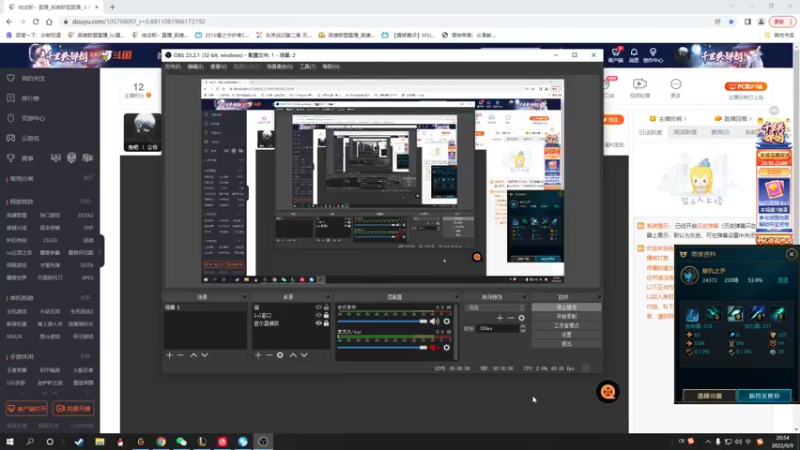800x450 pixels.
Task: Open the Tools menu in OBS
Action: tap(308, 67)
